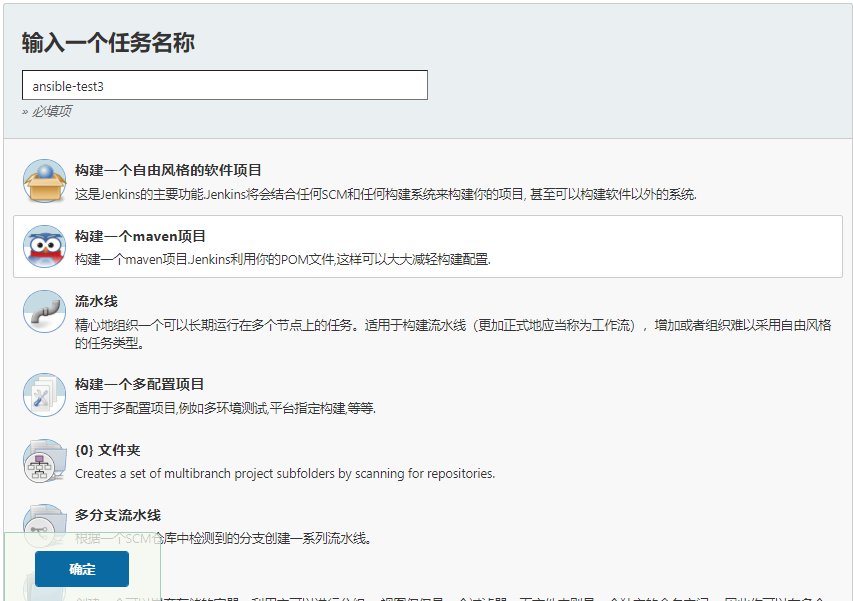This screenshot has height=601, width=853.
Task: Click the pipeline description starting 精心地组织
Action: 453,334
